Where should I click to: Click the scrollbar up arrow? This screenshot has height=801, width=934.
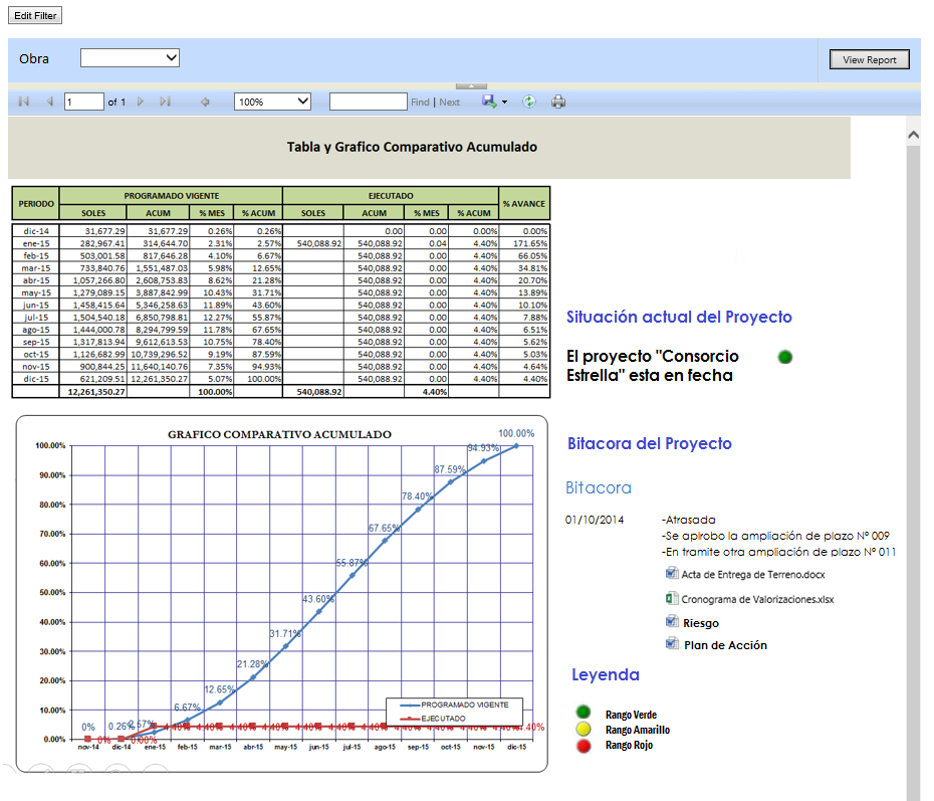coord(913,133)
